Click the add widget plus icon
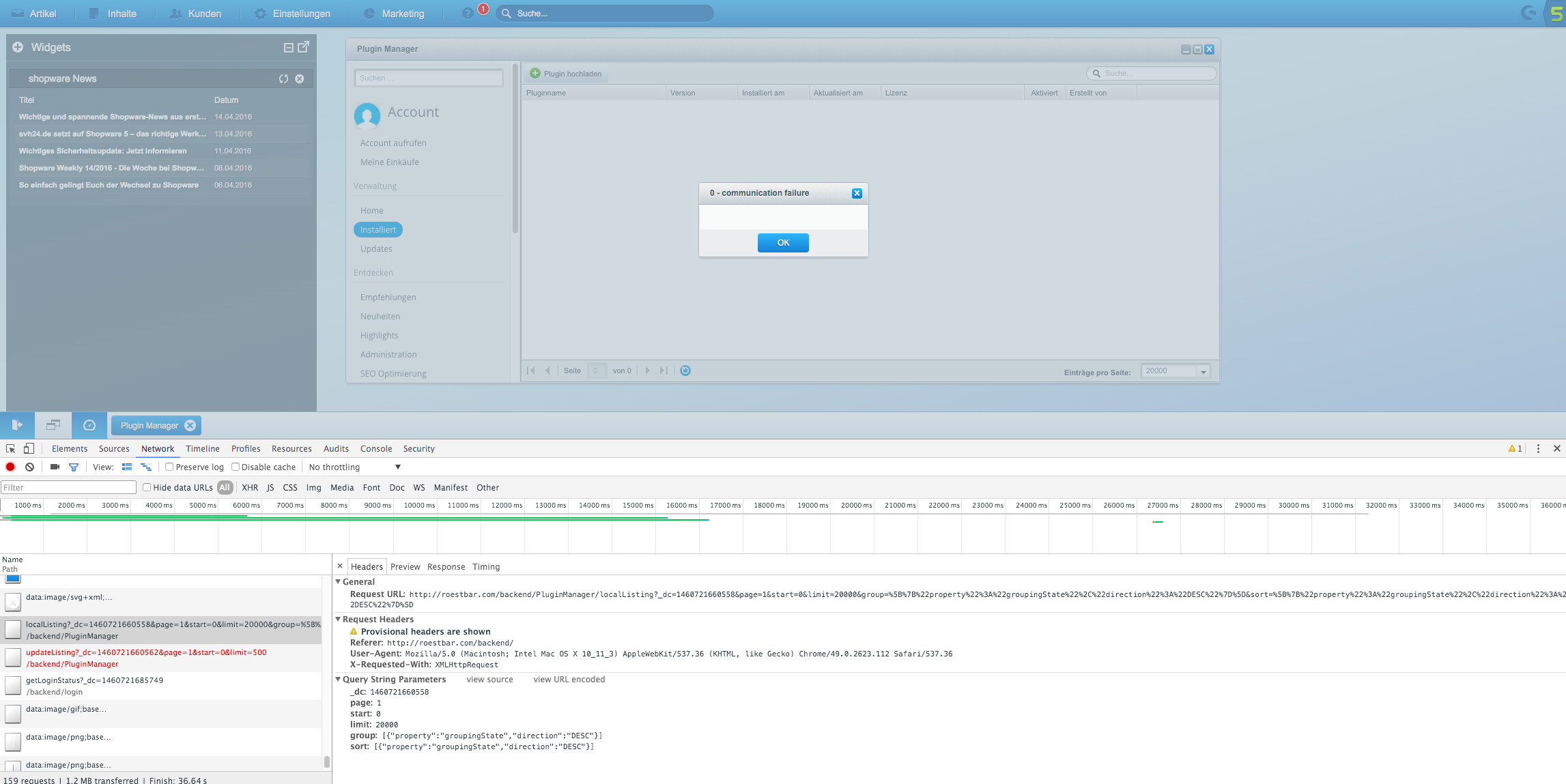 (18, 47)
